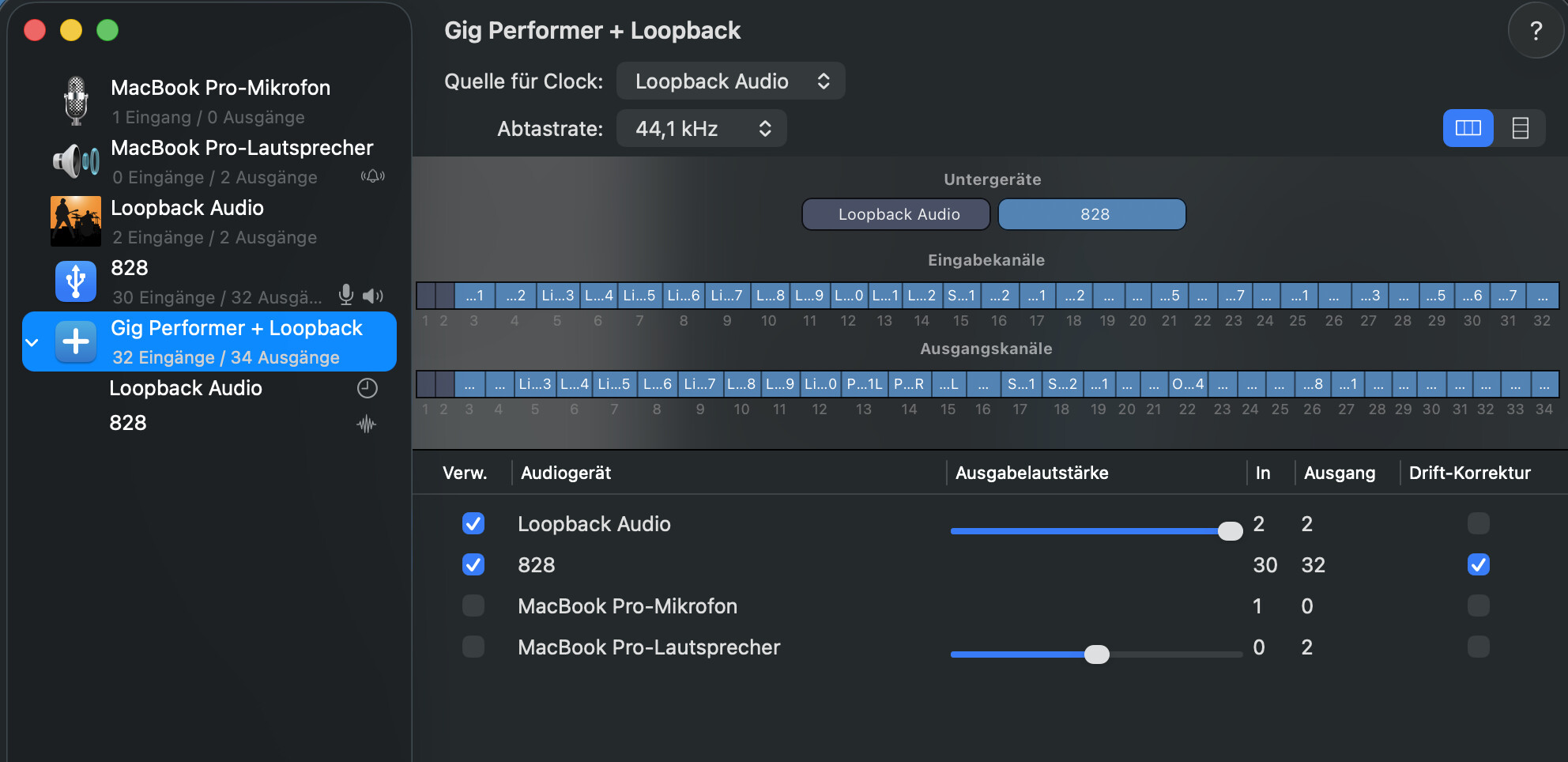Click the Gig Performer aggregate plus icon

[x=76, y=341]
